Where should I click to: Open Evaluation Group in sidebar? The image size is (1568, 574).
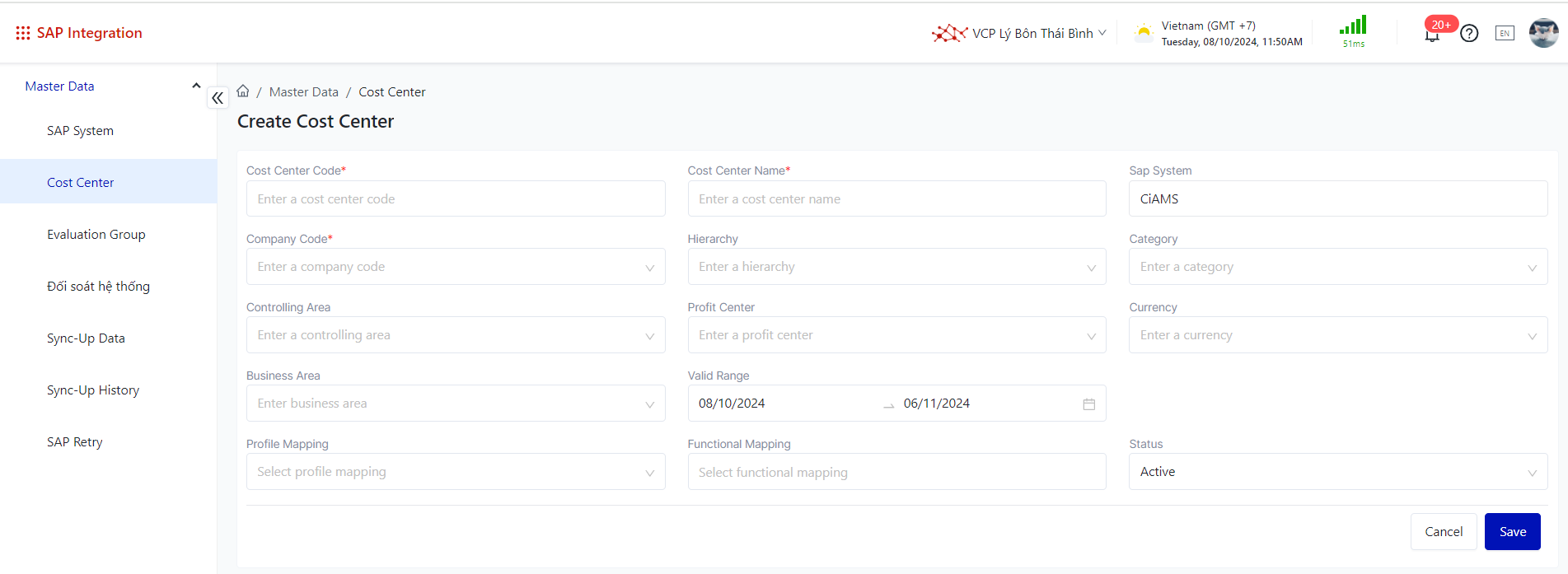(96, 235)
